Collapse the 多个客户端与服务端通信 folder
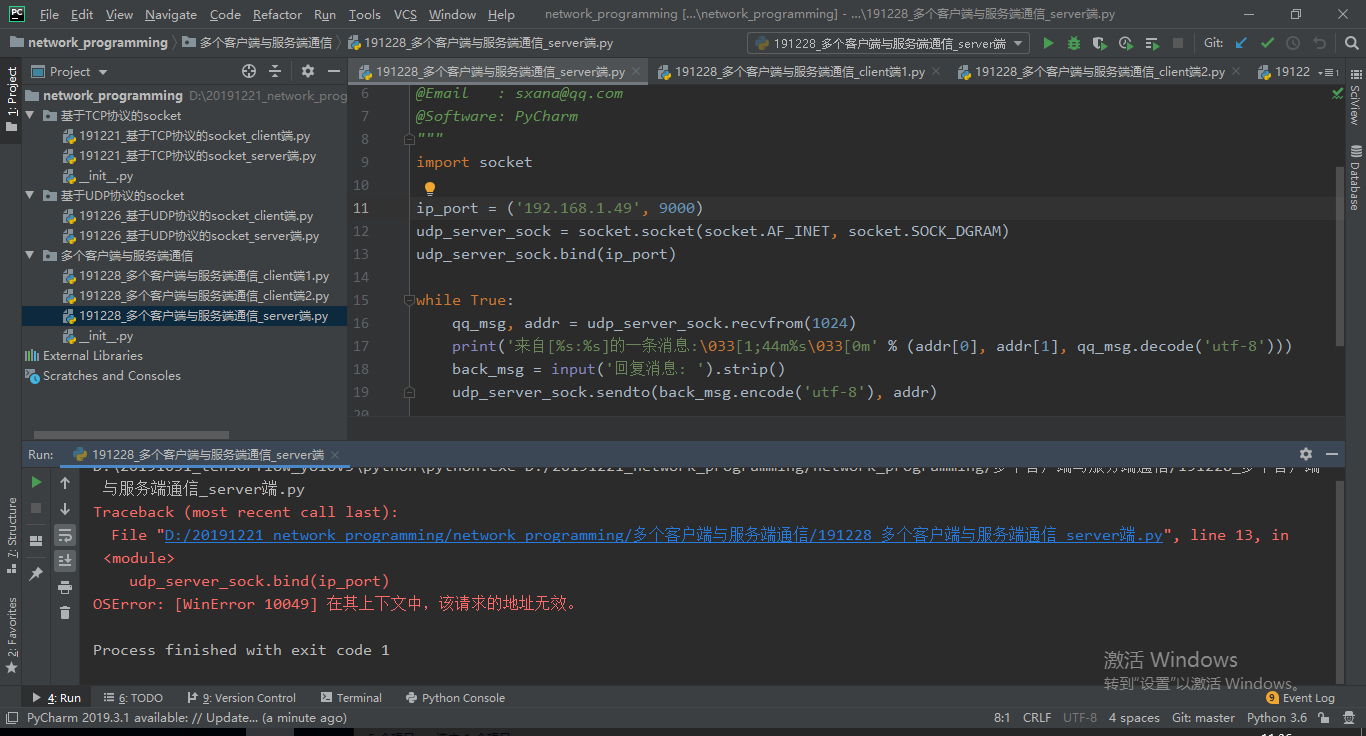Screen dimensions: 1366x736 29,255
